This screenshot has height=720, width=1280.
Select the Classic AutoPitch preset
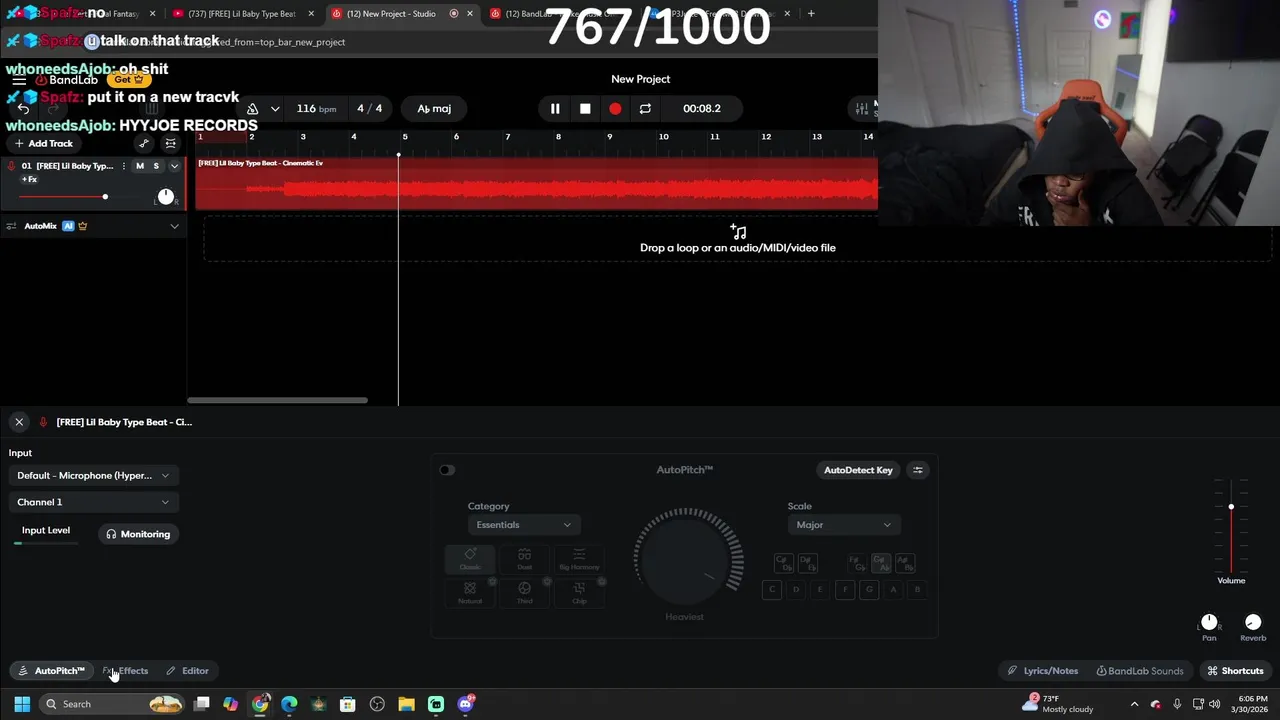tap(470, 560)
